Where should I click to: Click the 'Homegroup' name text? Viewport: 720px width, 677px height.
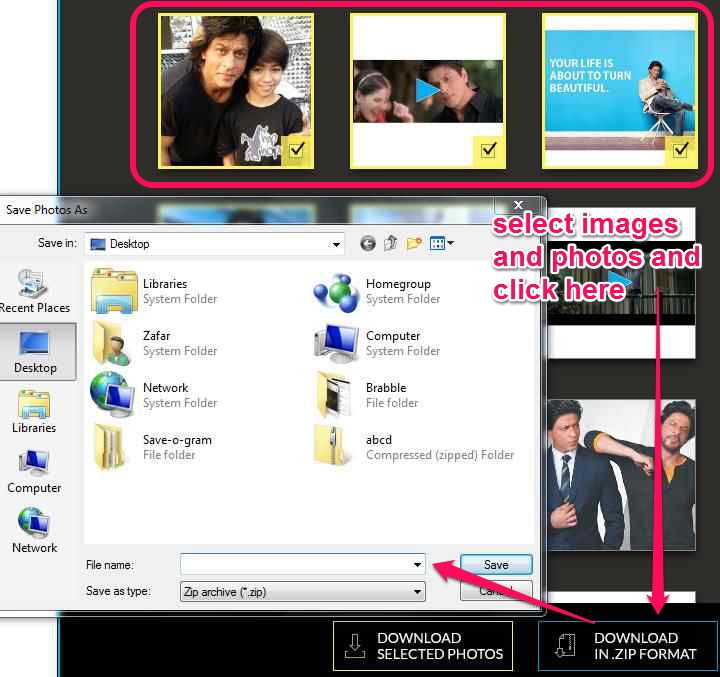(x=398, y=284)
